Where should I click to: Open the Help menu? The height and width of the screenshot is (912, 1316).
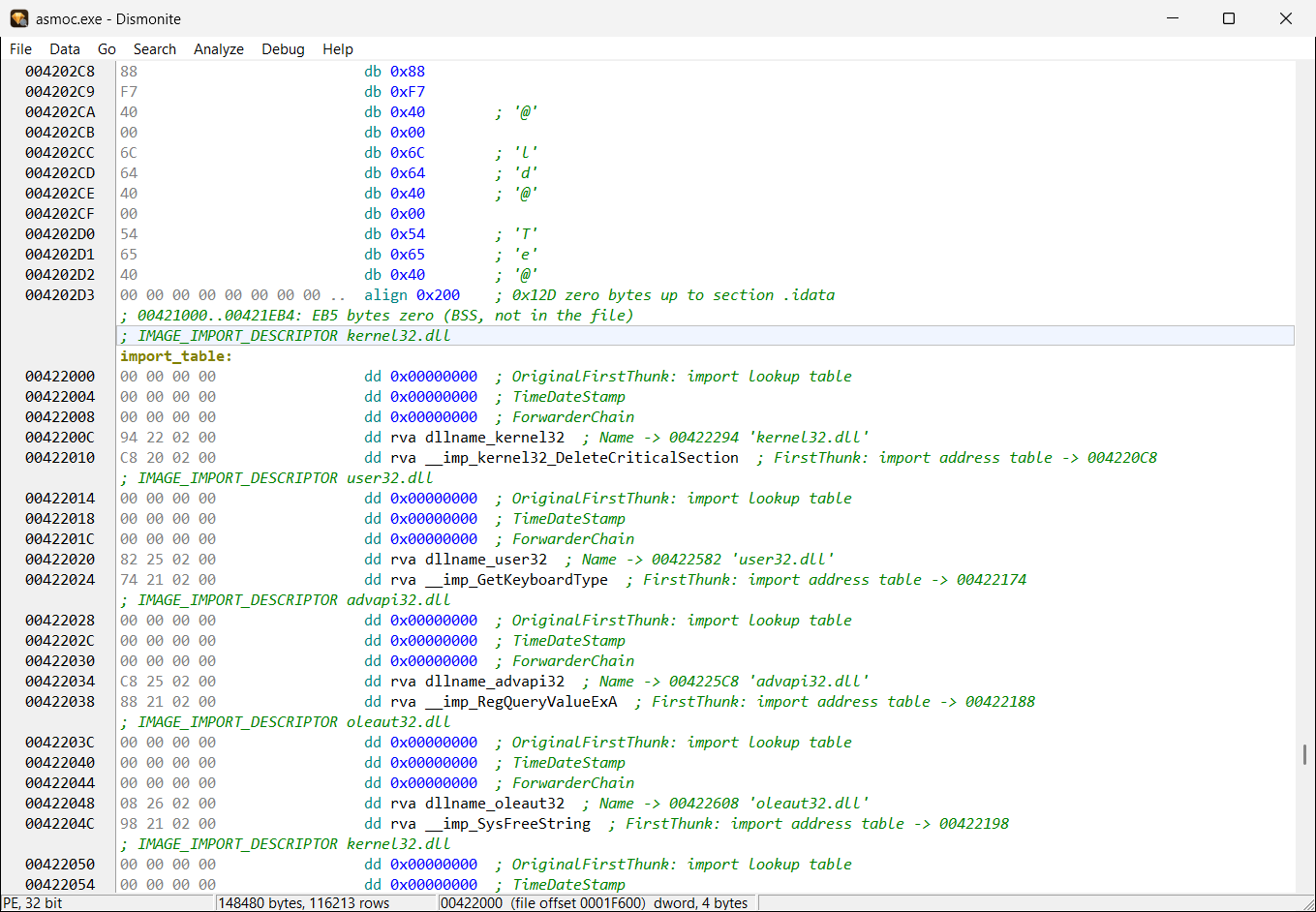coord(338,49)
